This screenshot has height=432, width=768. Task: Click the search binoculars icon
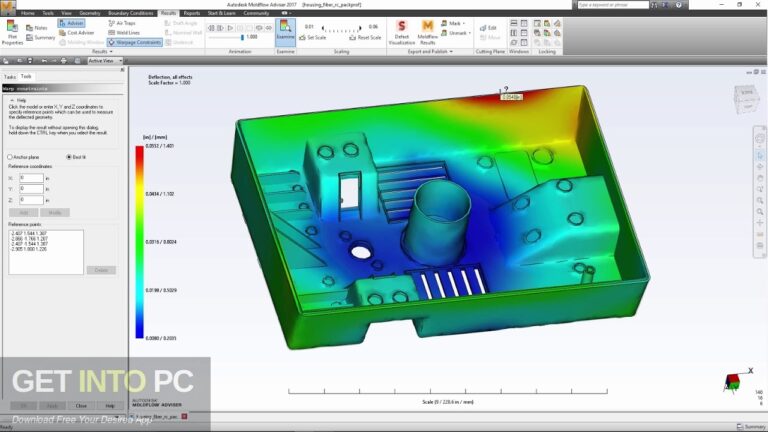click(654, 4)
